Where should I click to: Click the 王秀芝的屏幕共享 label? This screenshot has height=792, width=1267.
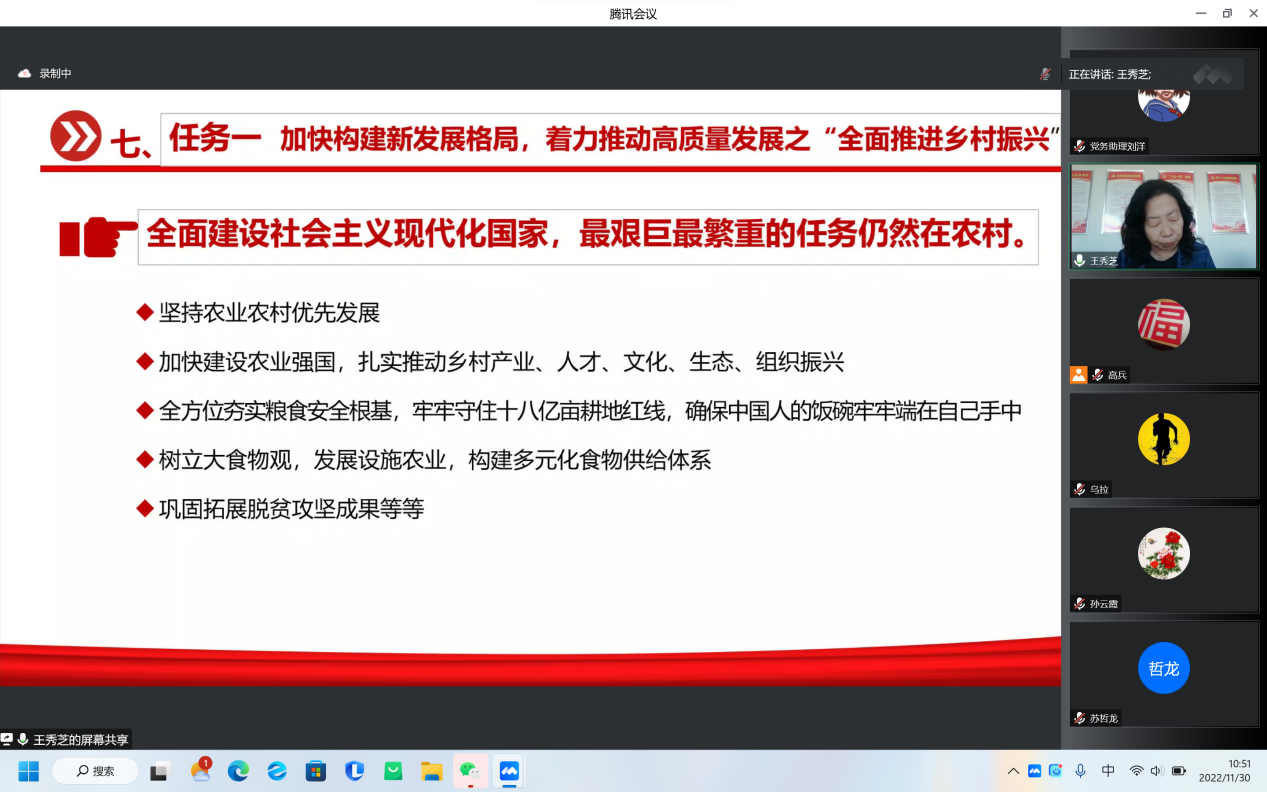coord(80,740)
